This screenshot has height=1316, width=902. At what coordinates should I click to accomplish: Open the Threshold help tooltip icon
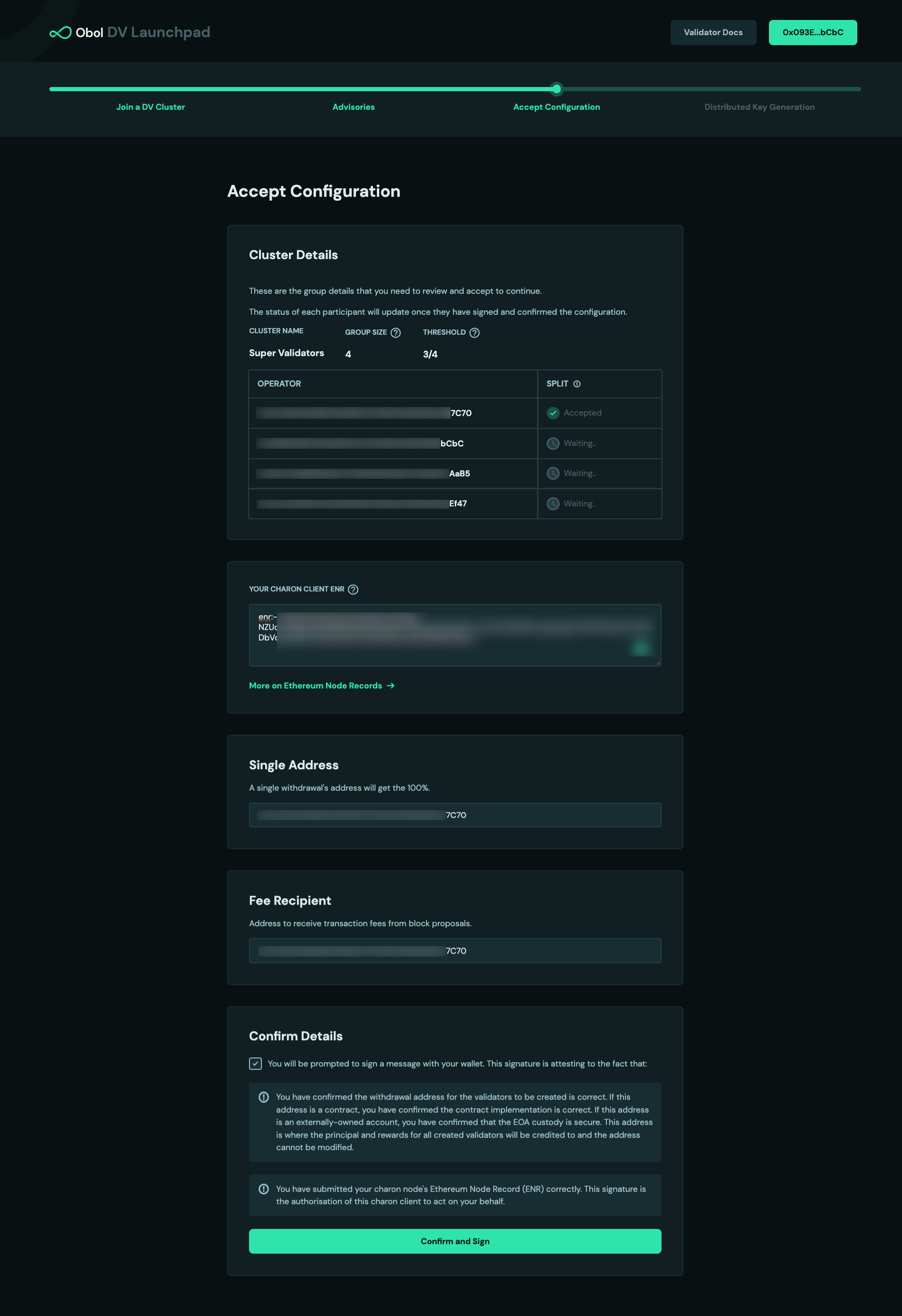(474, 332)
